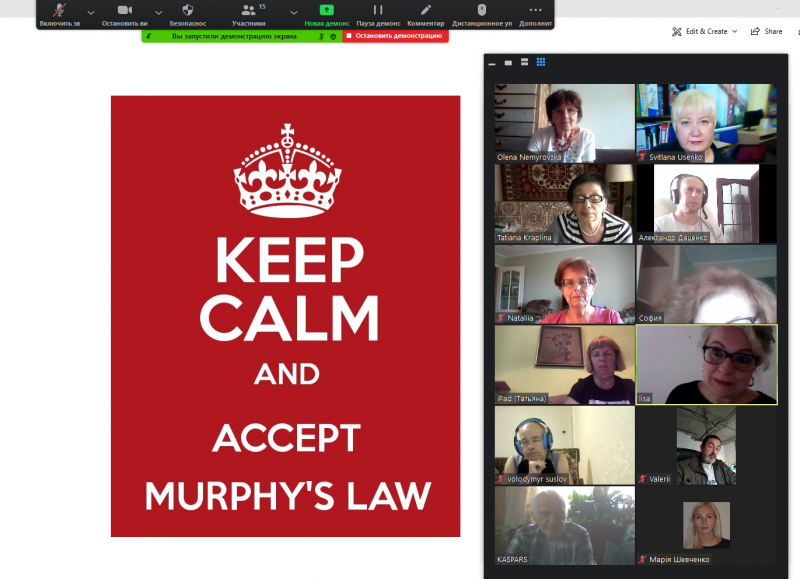The height and width of the screenshot is (579, 800).
Task: Click the Edit & Create scissors icon
Action: pyautogui.click(x=677, y=32)
